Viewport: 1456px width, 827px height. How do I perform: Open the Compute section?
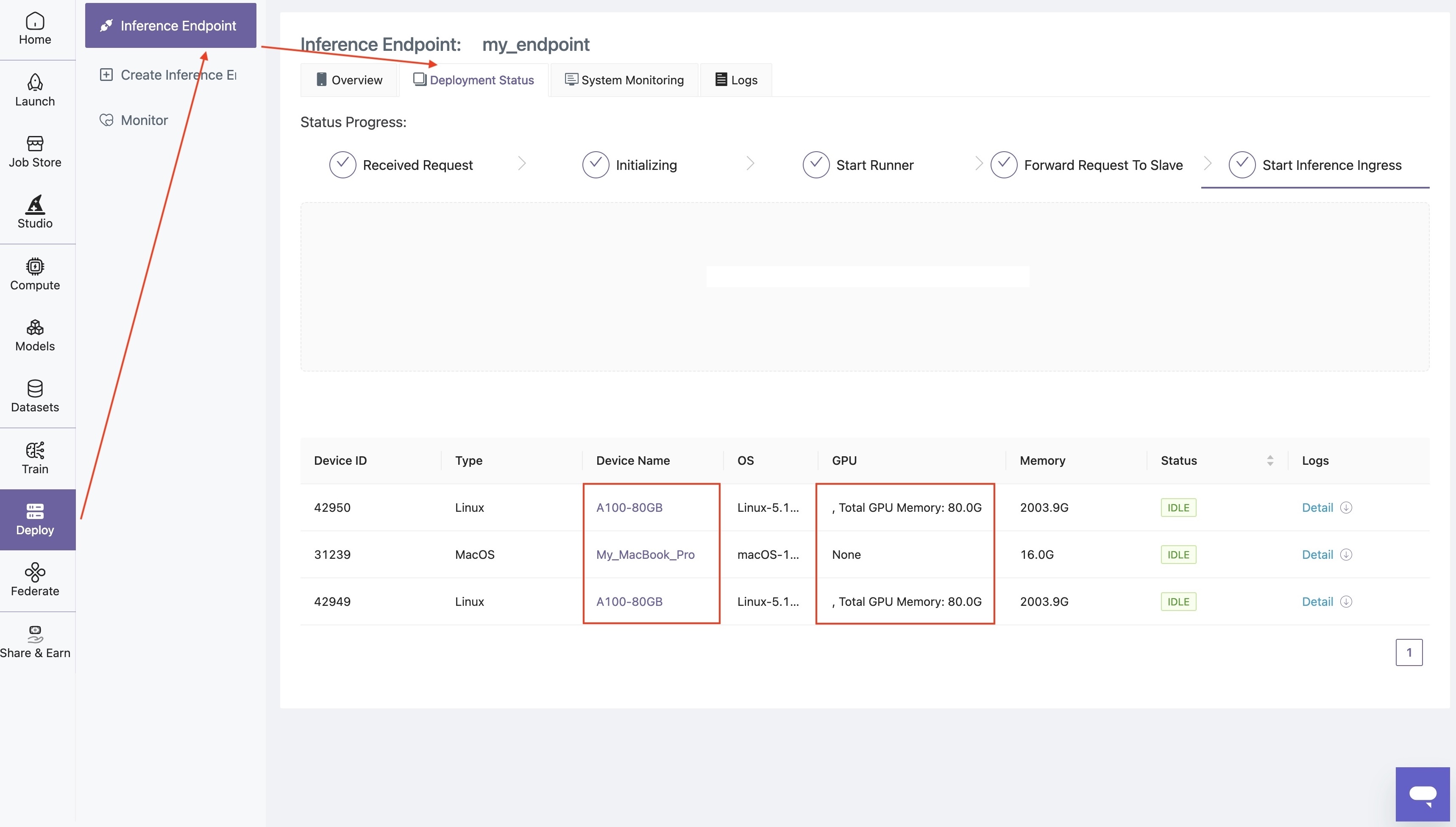(x=35, y=275)
